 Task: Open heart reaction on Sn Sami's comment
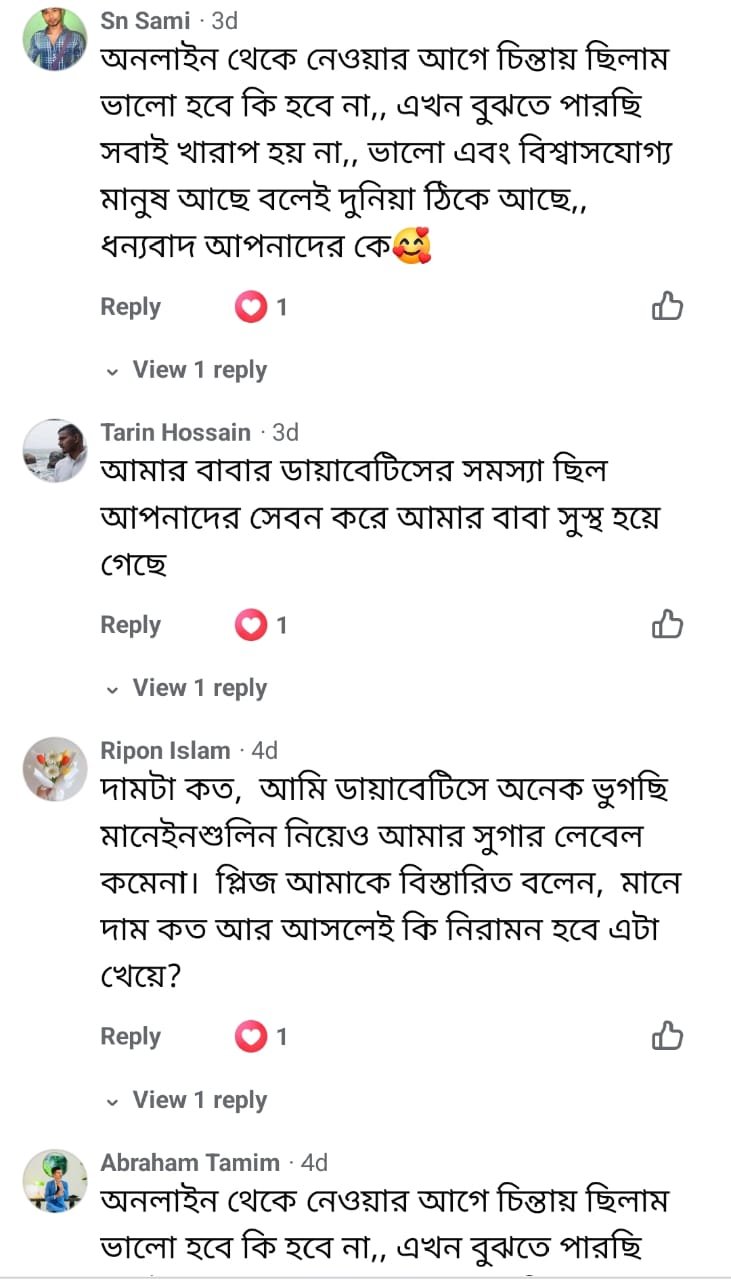pyautogui.click(x=251, y=307)
